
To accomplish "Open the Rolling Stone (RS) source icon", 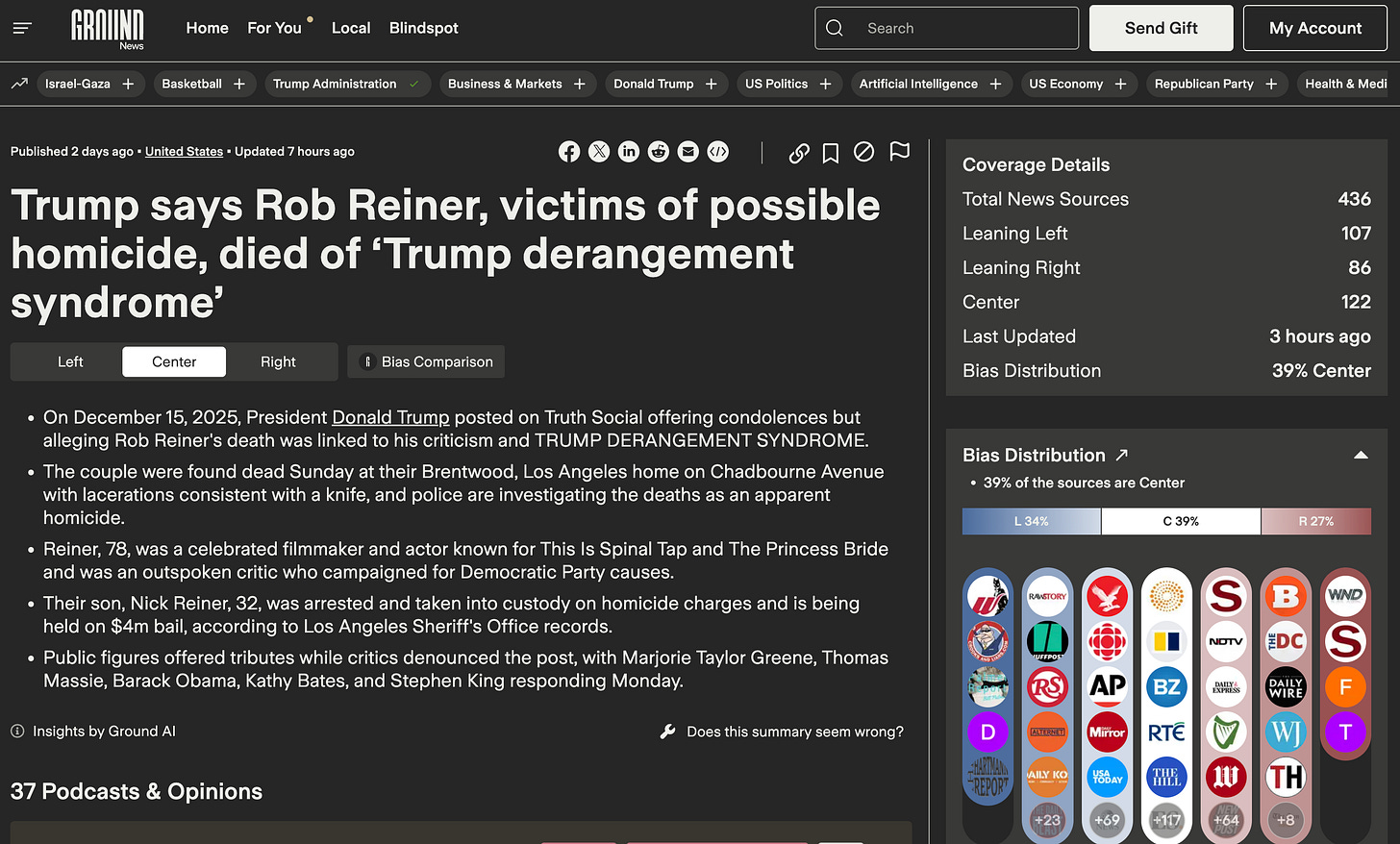I will point(1047,686).
